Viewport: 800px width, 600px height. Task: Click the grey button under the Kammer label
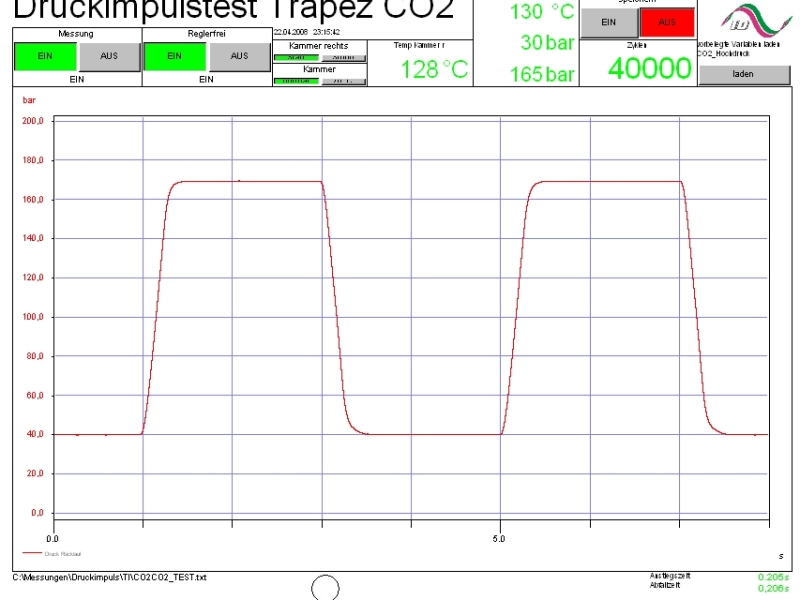(343, 81)
